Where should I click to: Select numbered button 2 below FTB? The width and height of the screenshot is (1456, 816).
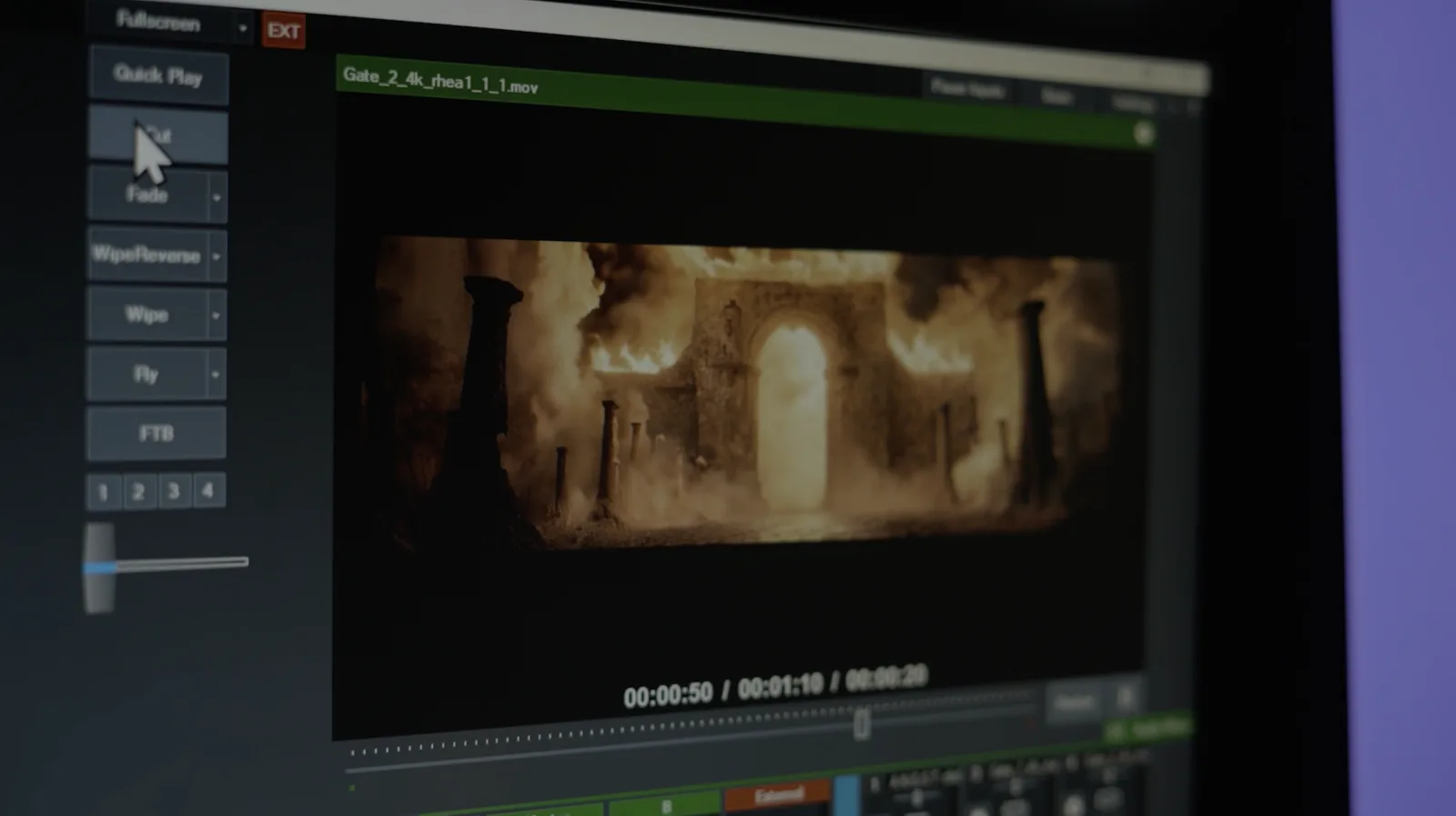click(139, 491)
